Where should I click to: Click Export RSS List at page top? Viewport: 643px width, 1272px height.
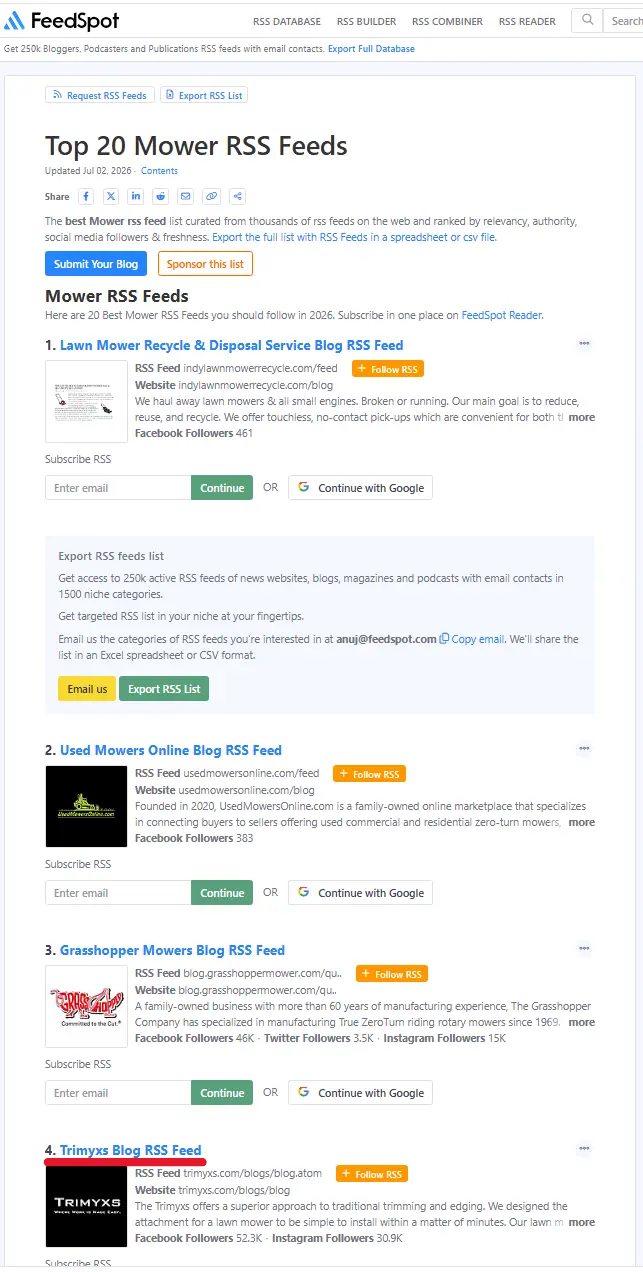[204, 95]
